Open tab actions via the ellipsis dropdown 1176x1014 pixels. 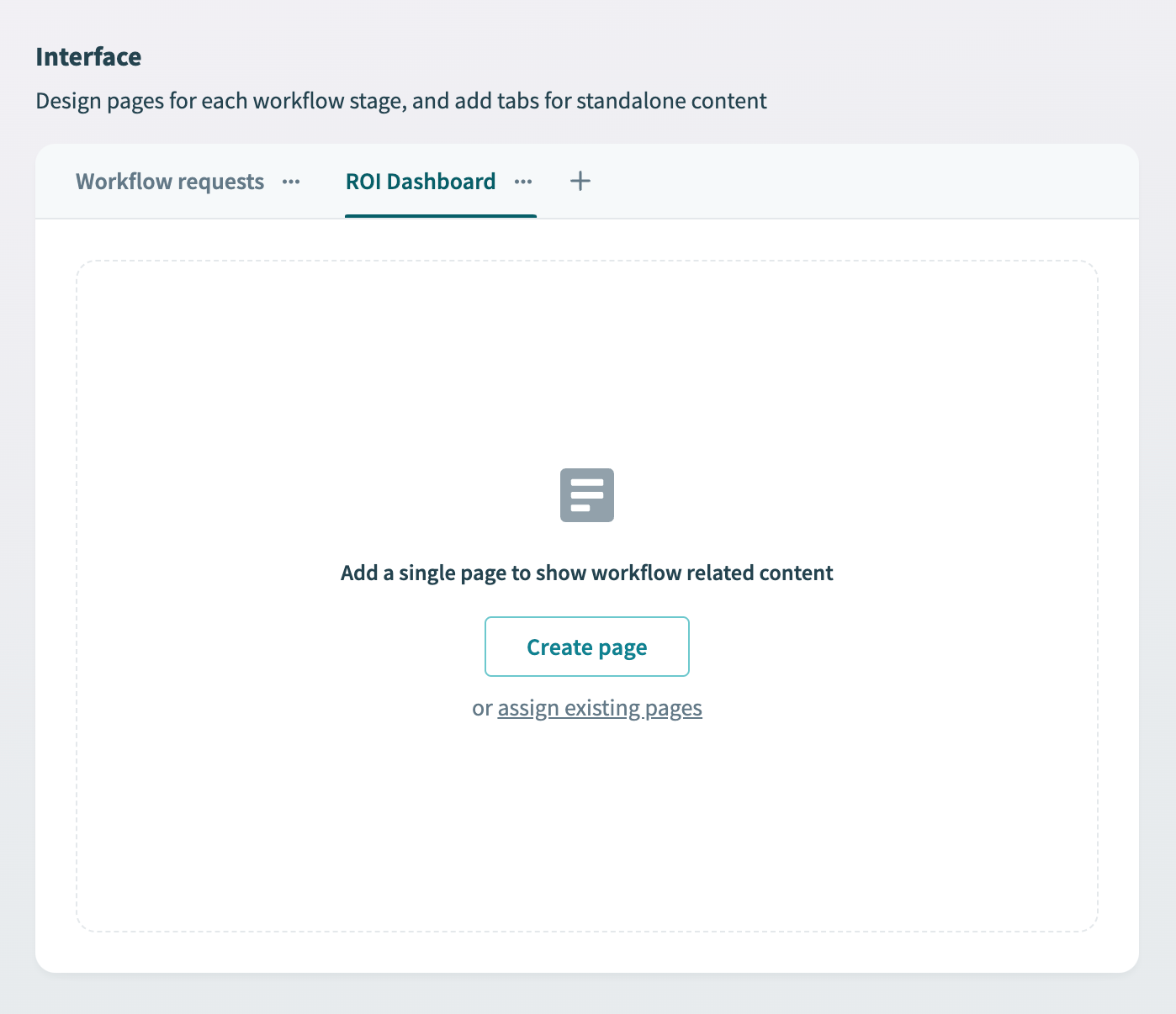click(523, 182)
